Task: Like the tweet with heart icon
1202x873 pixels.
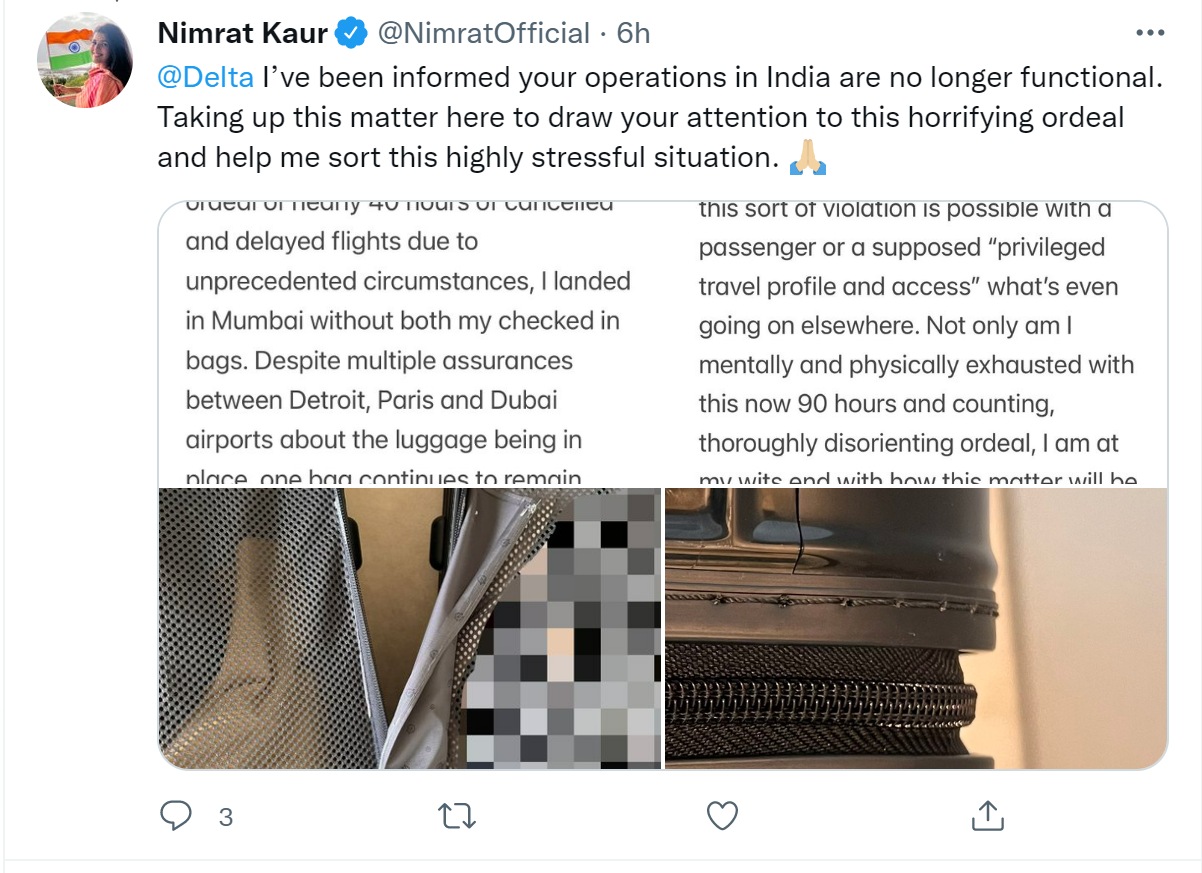Action: [x=722, y=816]
